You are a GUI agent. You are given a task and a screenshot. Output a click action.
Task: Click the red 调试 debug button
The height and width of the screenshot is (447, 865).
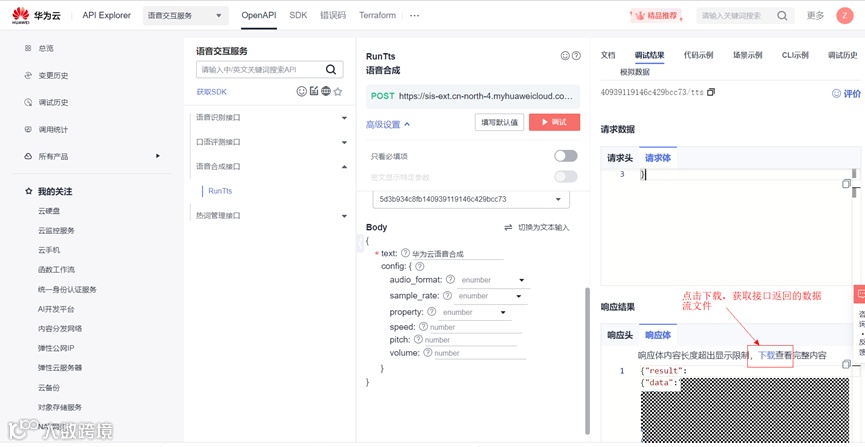pos(554,122)
